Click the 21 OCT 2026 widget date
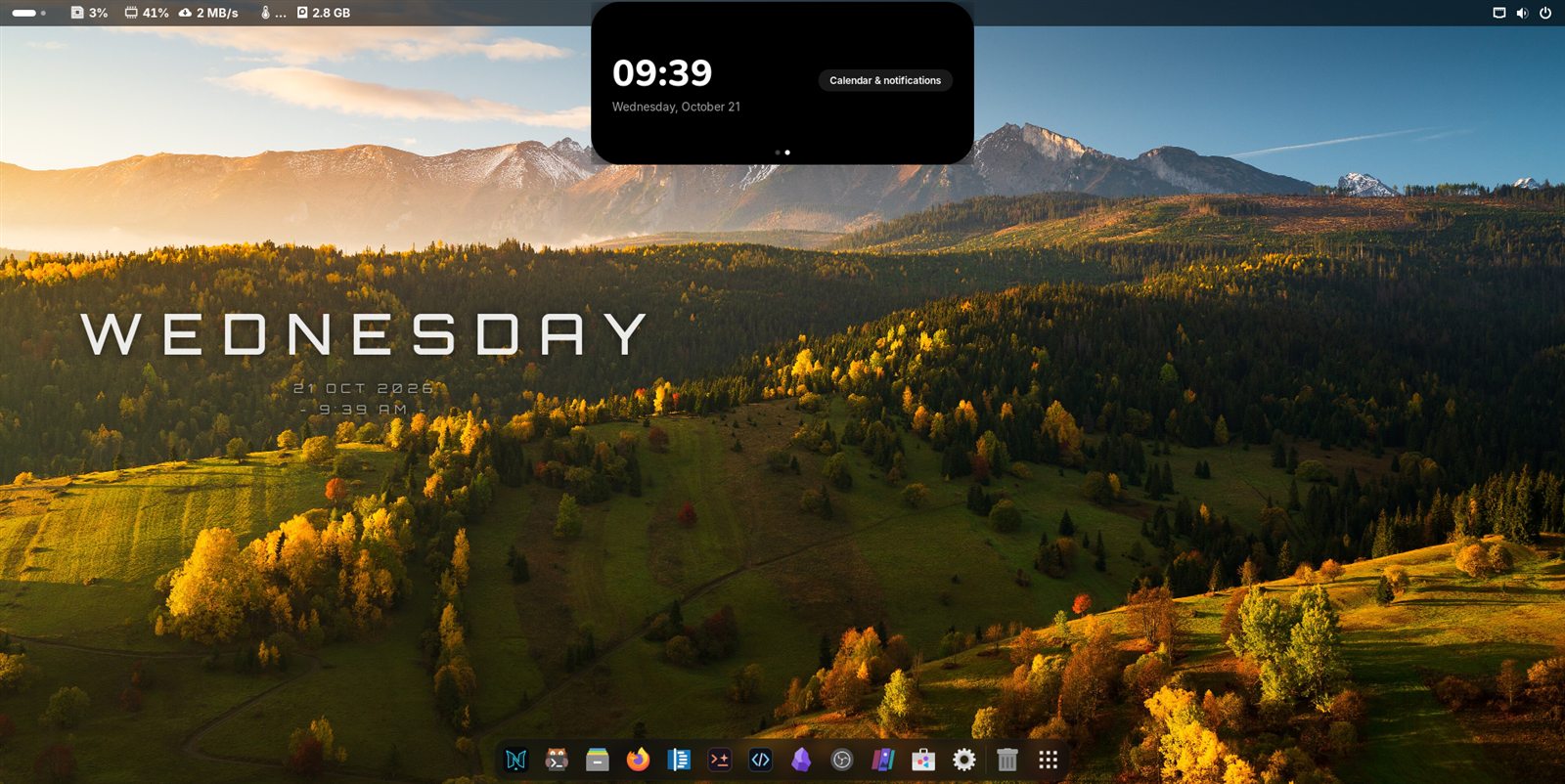1565x784 pixels. coord(364,388)
